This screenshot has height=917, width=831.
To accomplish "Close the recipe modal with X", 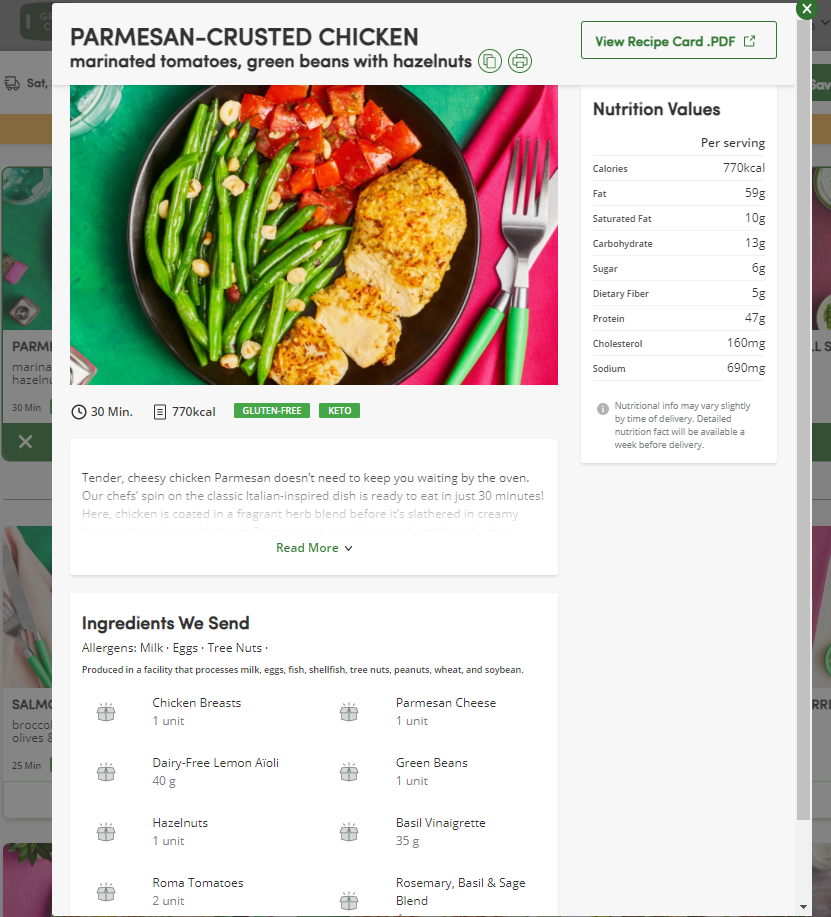I will click(x=806, y=9).
